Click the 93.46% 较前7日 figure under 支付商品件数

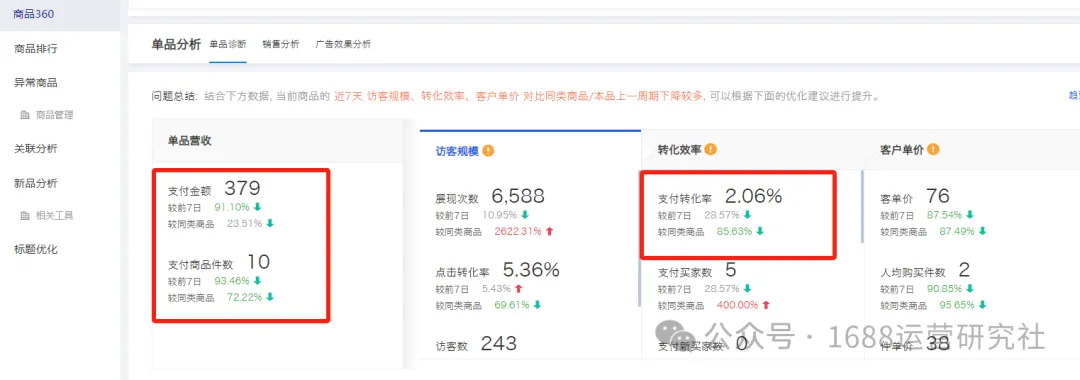coord(231,280)
